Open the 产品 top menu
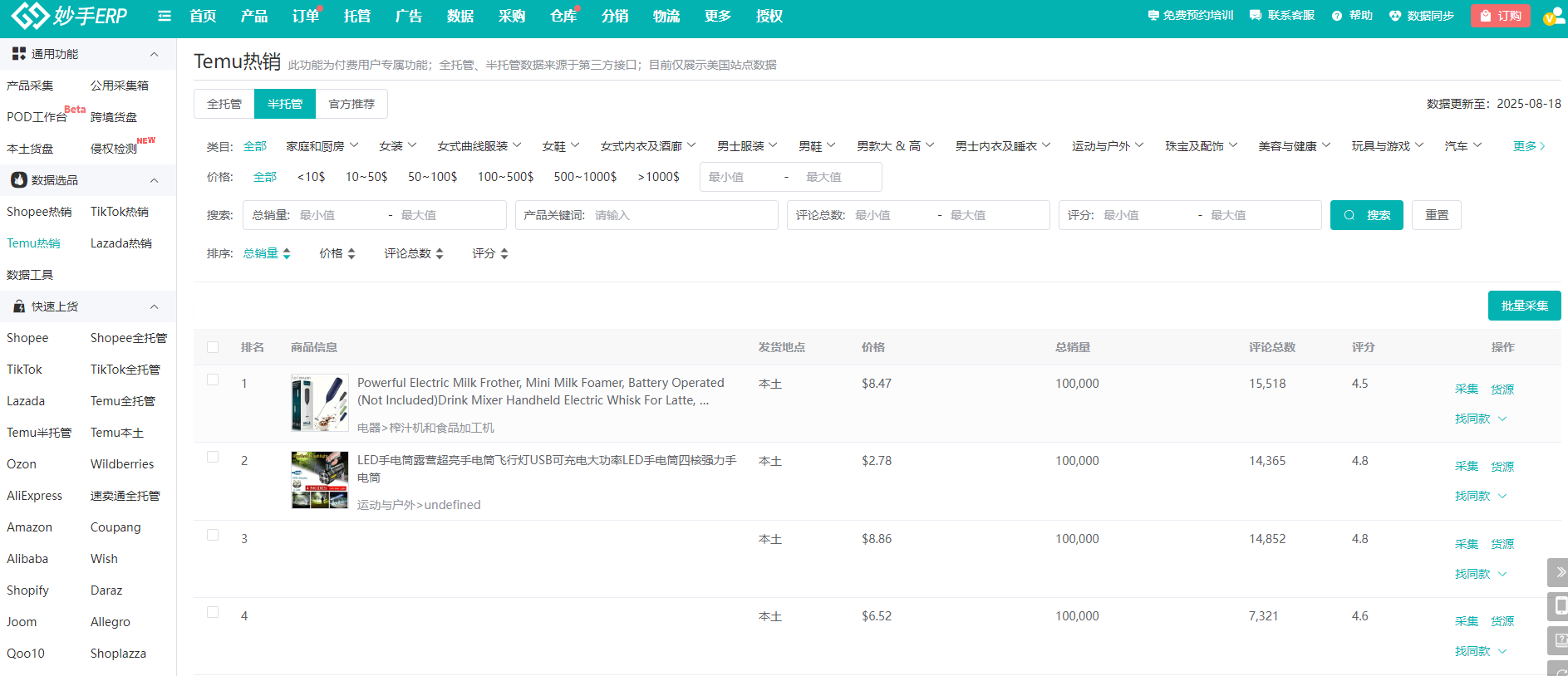Screen dimensions: 1568x676 click(254, 16)
